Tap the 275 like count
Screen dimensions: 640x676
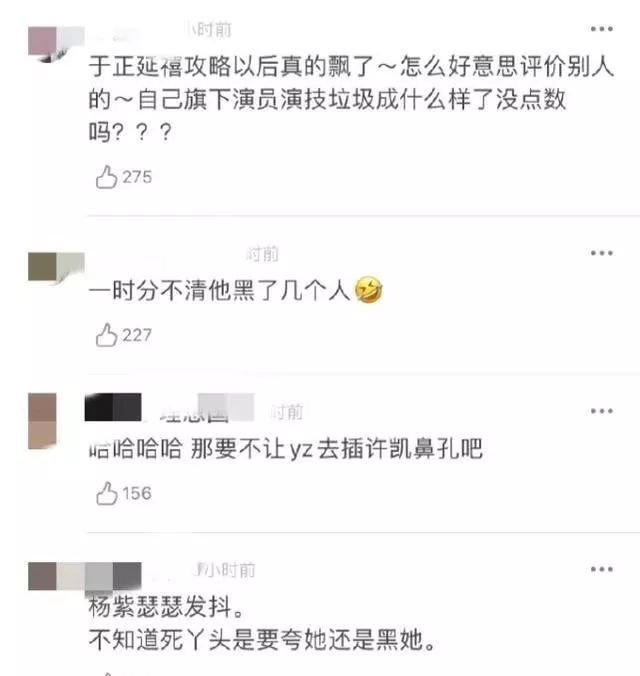[137, 177]
